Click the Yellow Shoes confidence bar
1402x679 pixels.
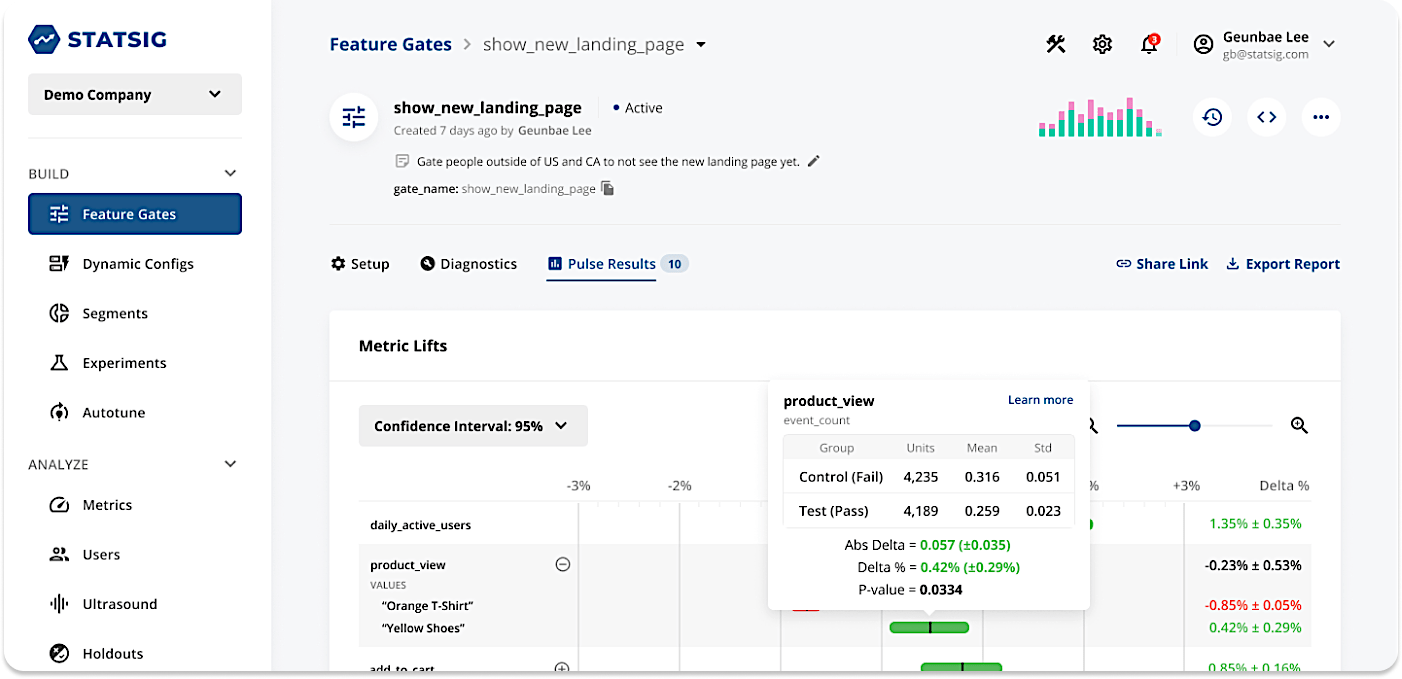[x=929, y=627]
